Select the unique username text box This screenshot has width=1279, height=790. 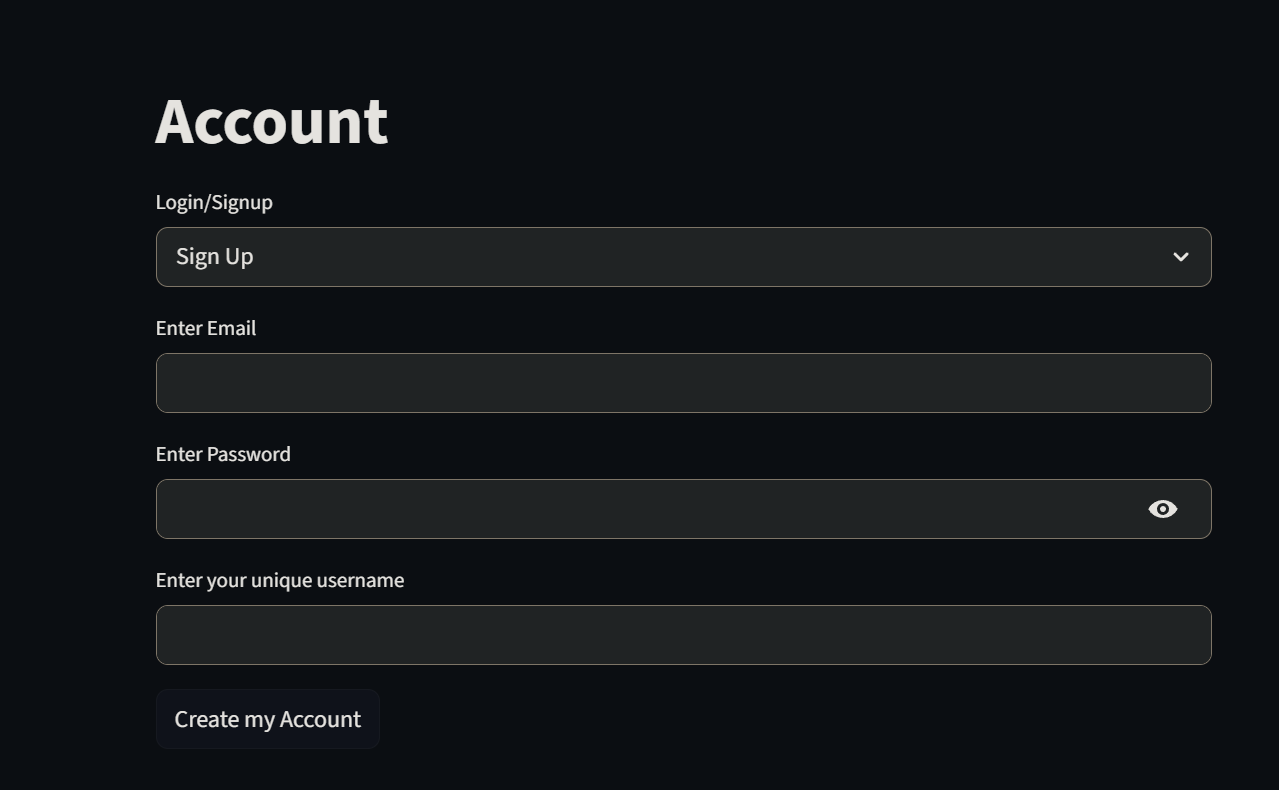(683, 635)
